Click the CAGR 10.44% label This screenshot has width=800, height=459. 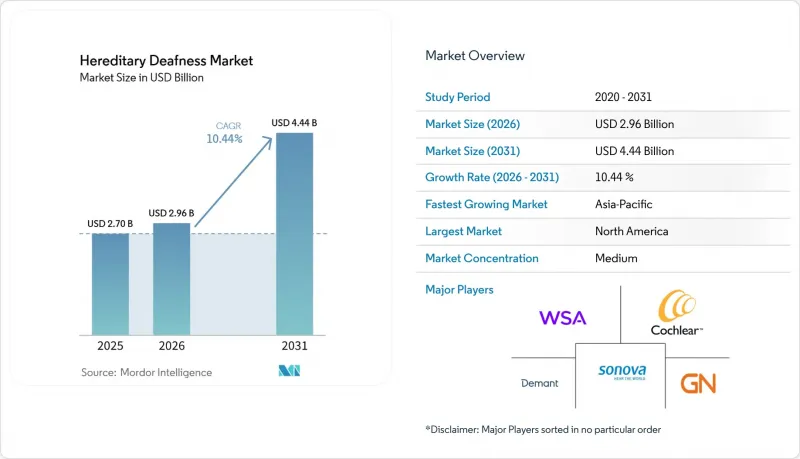[224, 133]
